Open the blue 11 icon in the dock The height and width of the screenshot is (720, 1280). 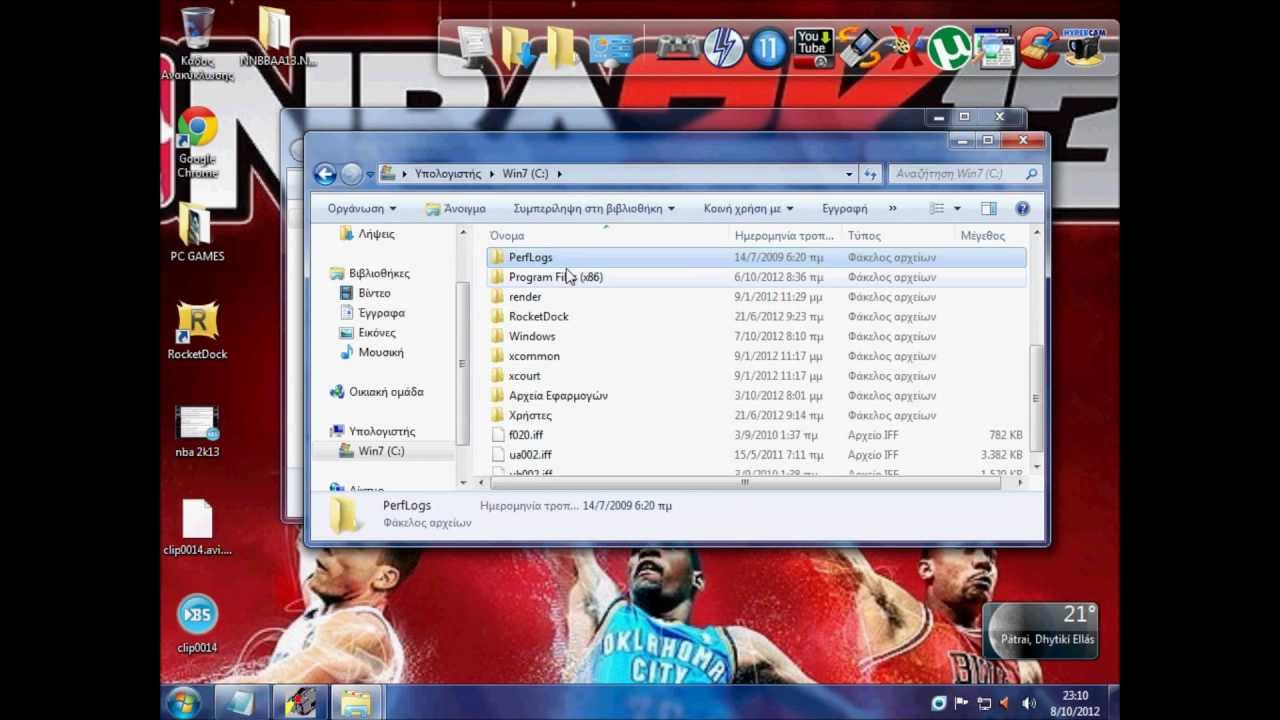point(768,48)
